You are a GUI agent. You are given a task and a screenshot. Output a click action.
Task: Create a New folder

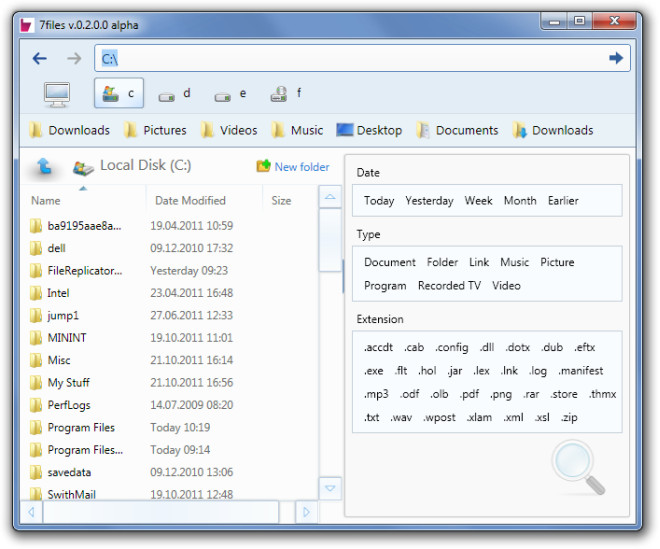(x=293, y=167)
